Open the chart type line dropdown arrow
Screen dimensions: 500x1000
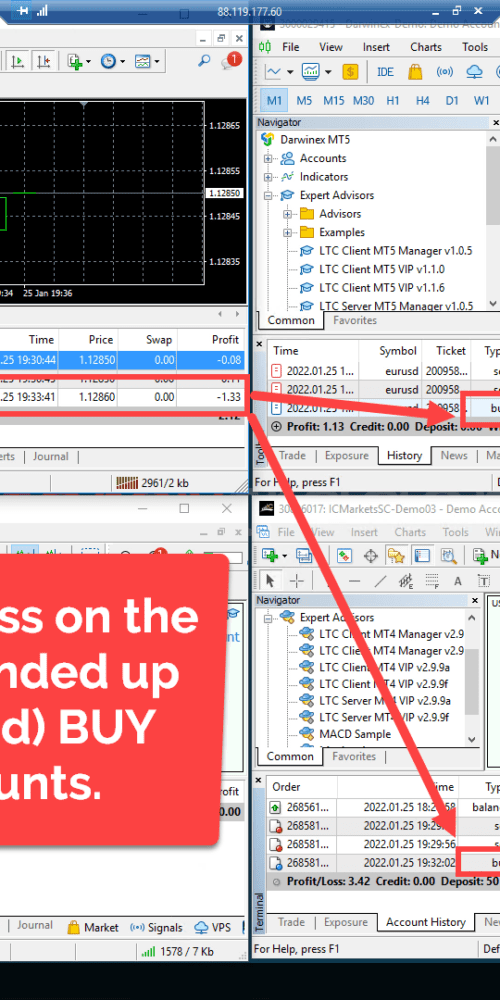pyautogui.click(x=290, y=72)
